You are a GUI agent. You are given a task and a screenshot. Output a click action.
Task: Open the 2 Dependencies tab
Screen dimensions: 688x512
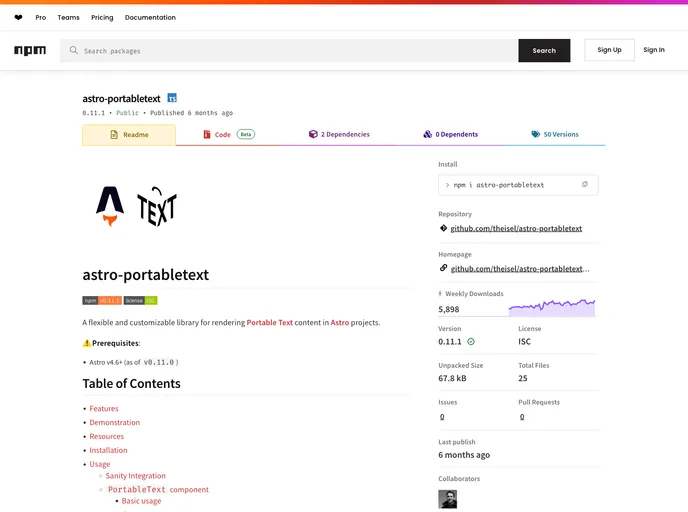tap(339, 134)
